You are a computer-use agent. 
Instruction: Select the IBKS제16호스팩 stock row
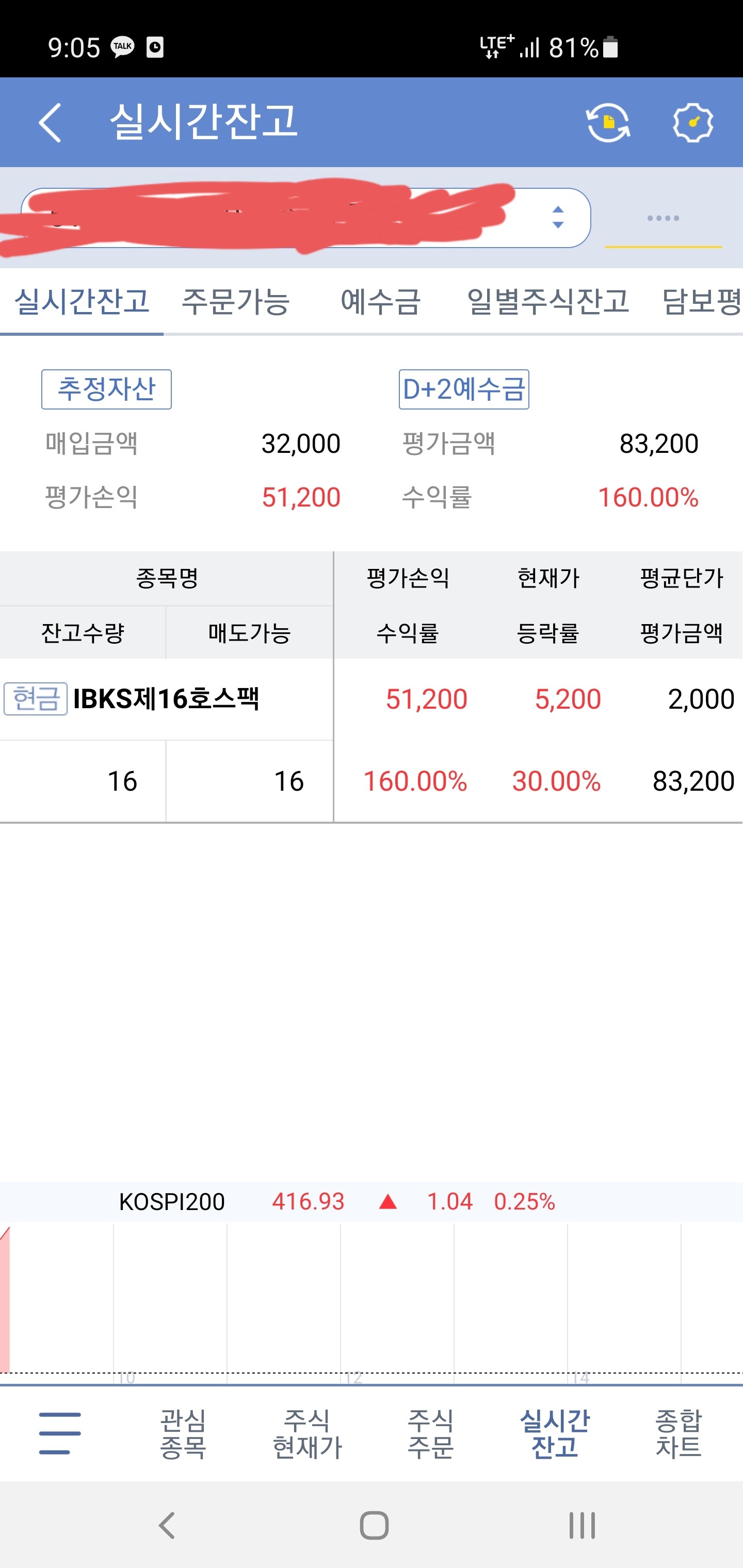[x=372, y=740]
